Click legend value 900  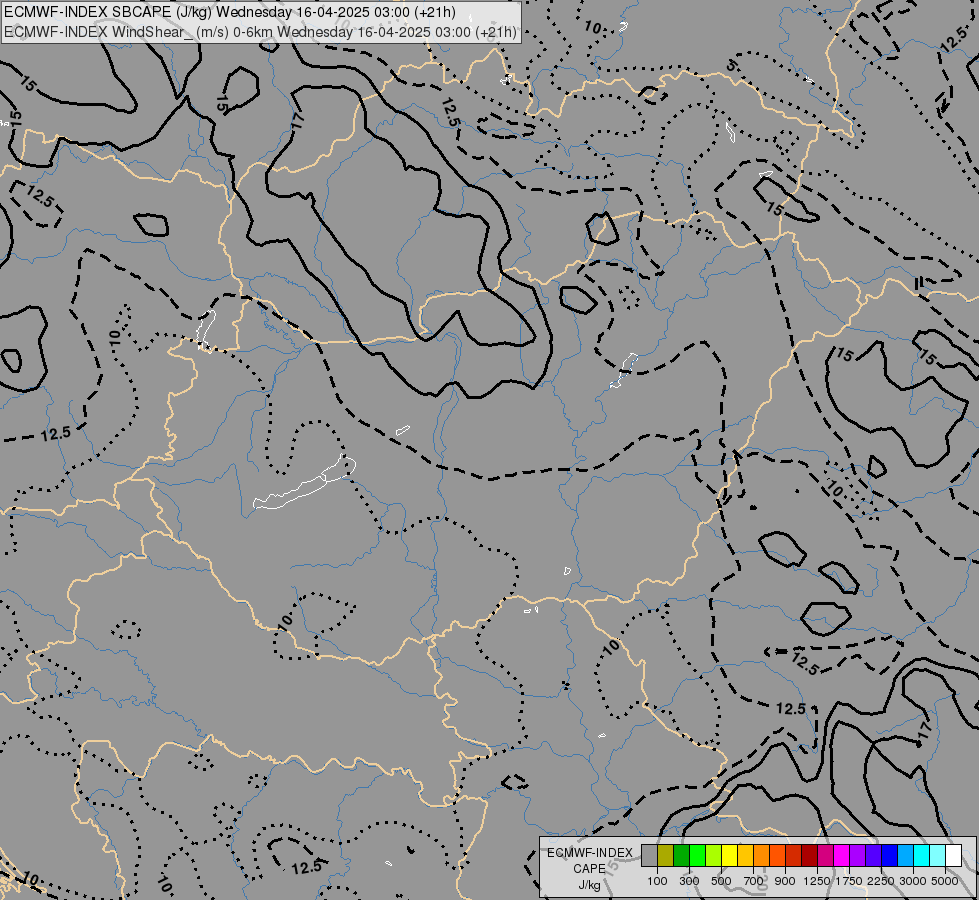pyautogui.click(x=785, y=881)
